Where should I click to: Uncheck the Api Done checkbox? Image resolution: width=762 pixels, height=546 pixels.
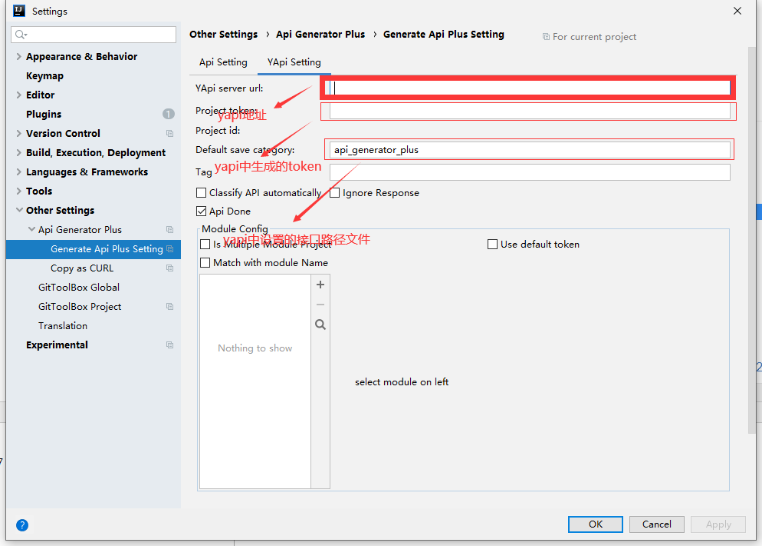click(201, 211)
